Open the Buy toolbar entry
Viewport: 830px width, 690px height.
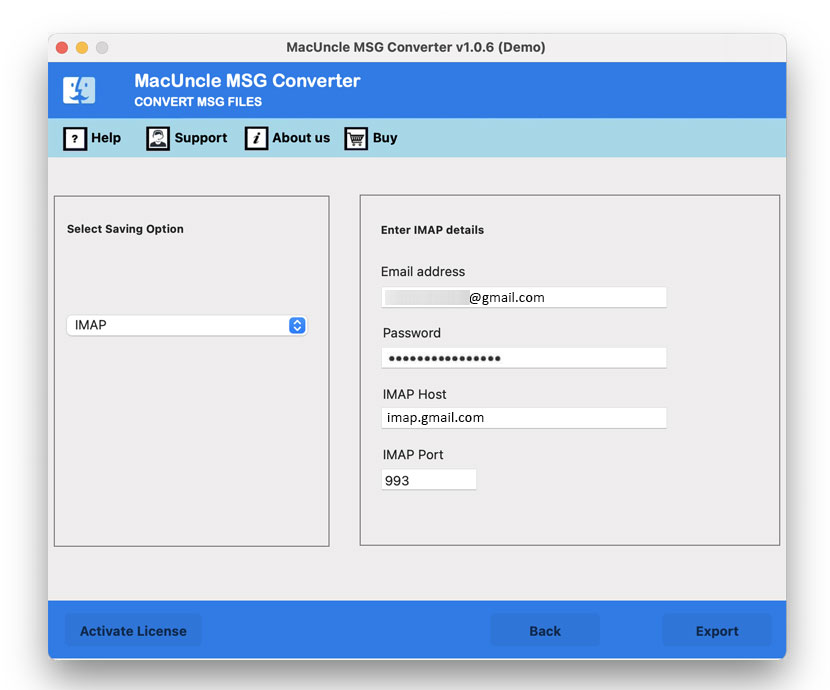pos(381,138)
